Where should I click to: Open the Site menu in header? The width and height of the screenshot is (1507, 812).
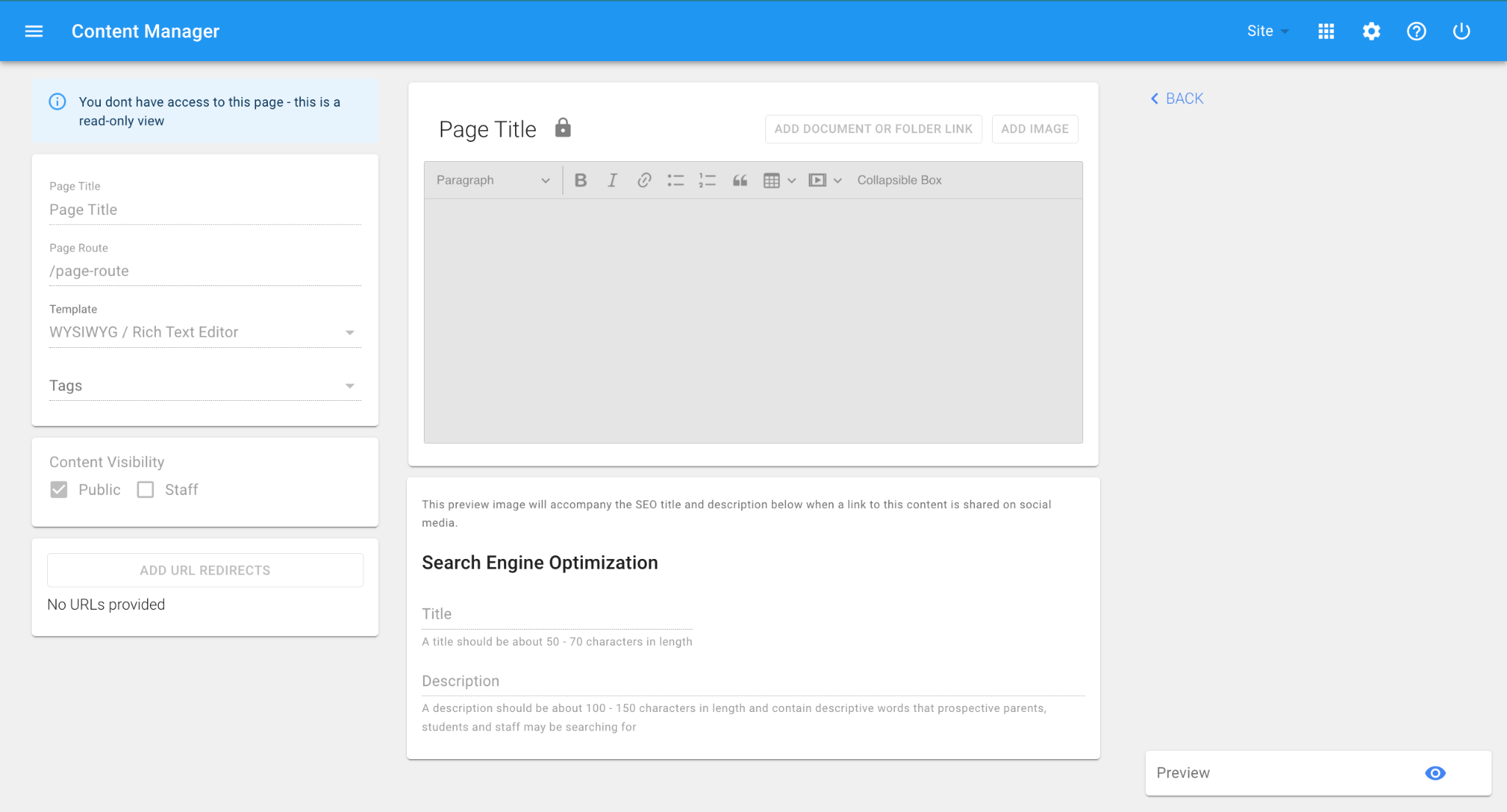(x=1267, y=31)
